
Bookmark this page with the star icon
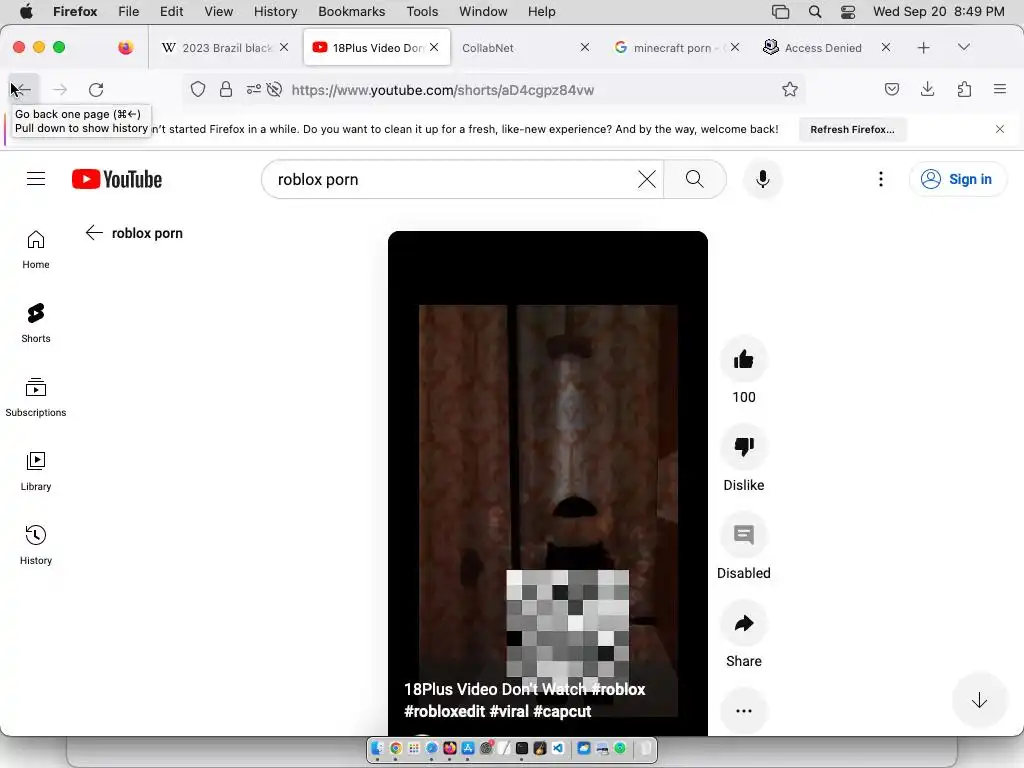tap(790, 89)
